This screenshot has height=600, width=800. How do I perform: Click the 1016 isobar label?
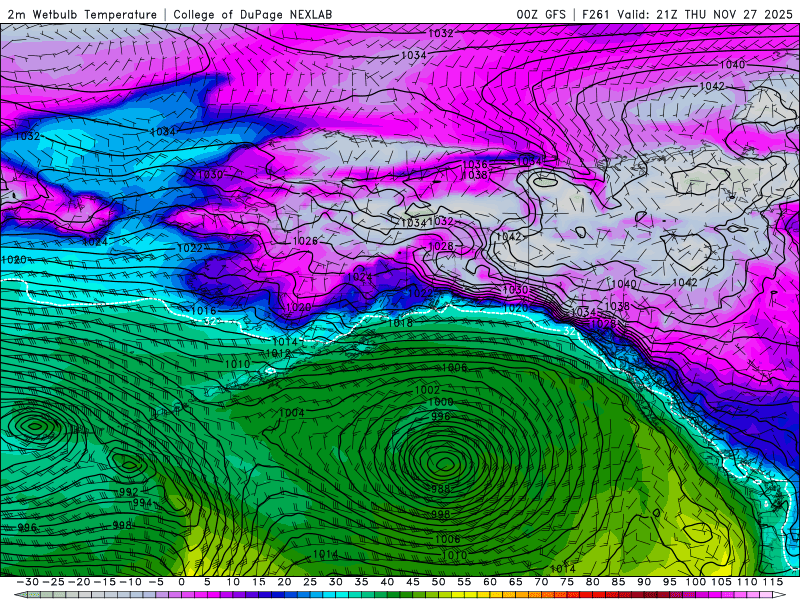coord(204,310)
